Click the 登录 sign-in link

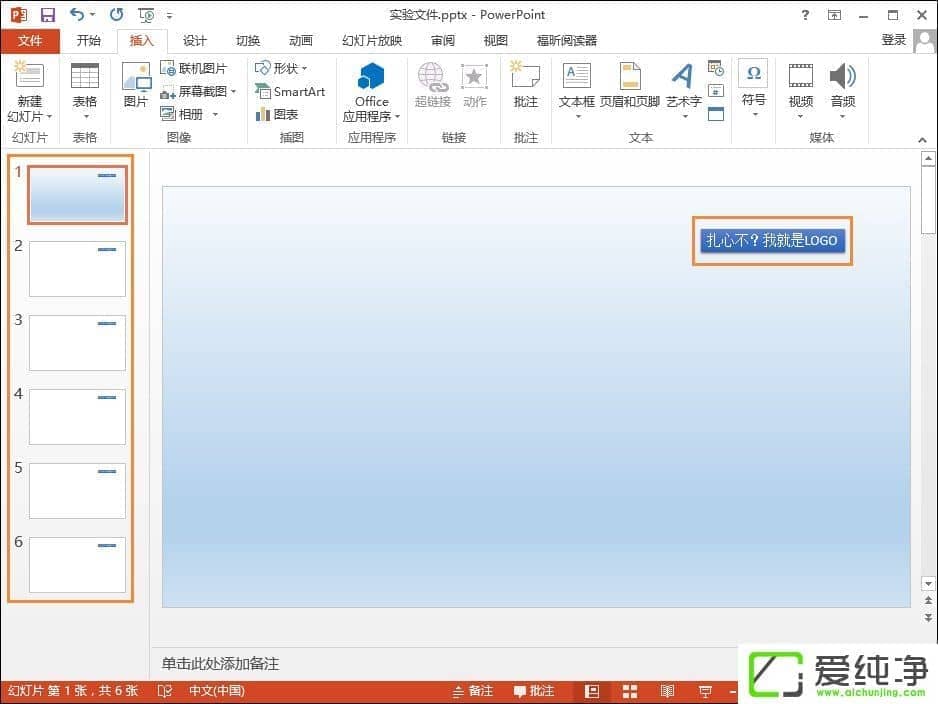pos(894,41)
